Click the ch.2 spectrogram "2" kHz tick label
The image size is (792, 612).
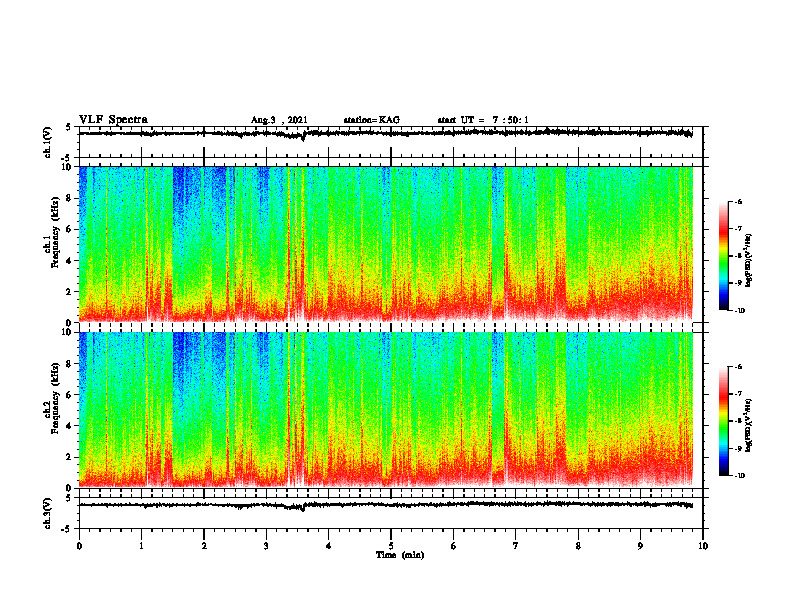click(69, 457)
